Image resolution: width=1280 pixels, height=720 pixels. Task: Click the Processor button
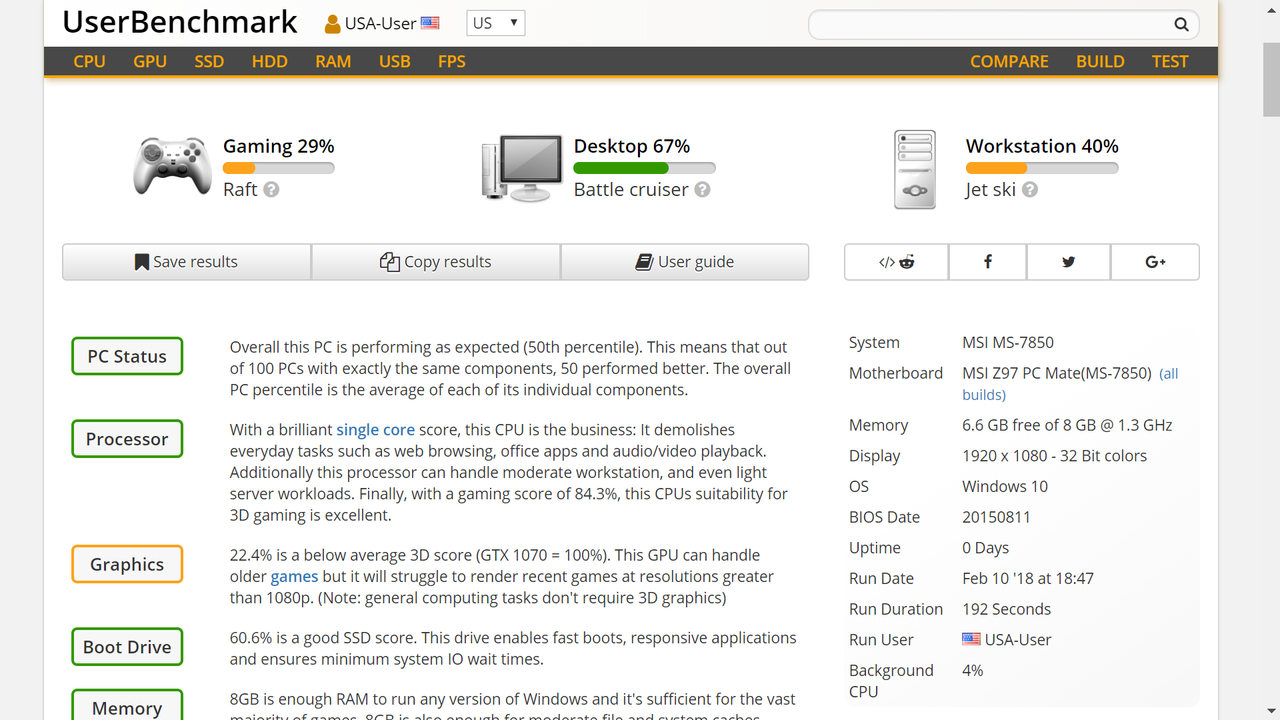click(127, 439)
